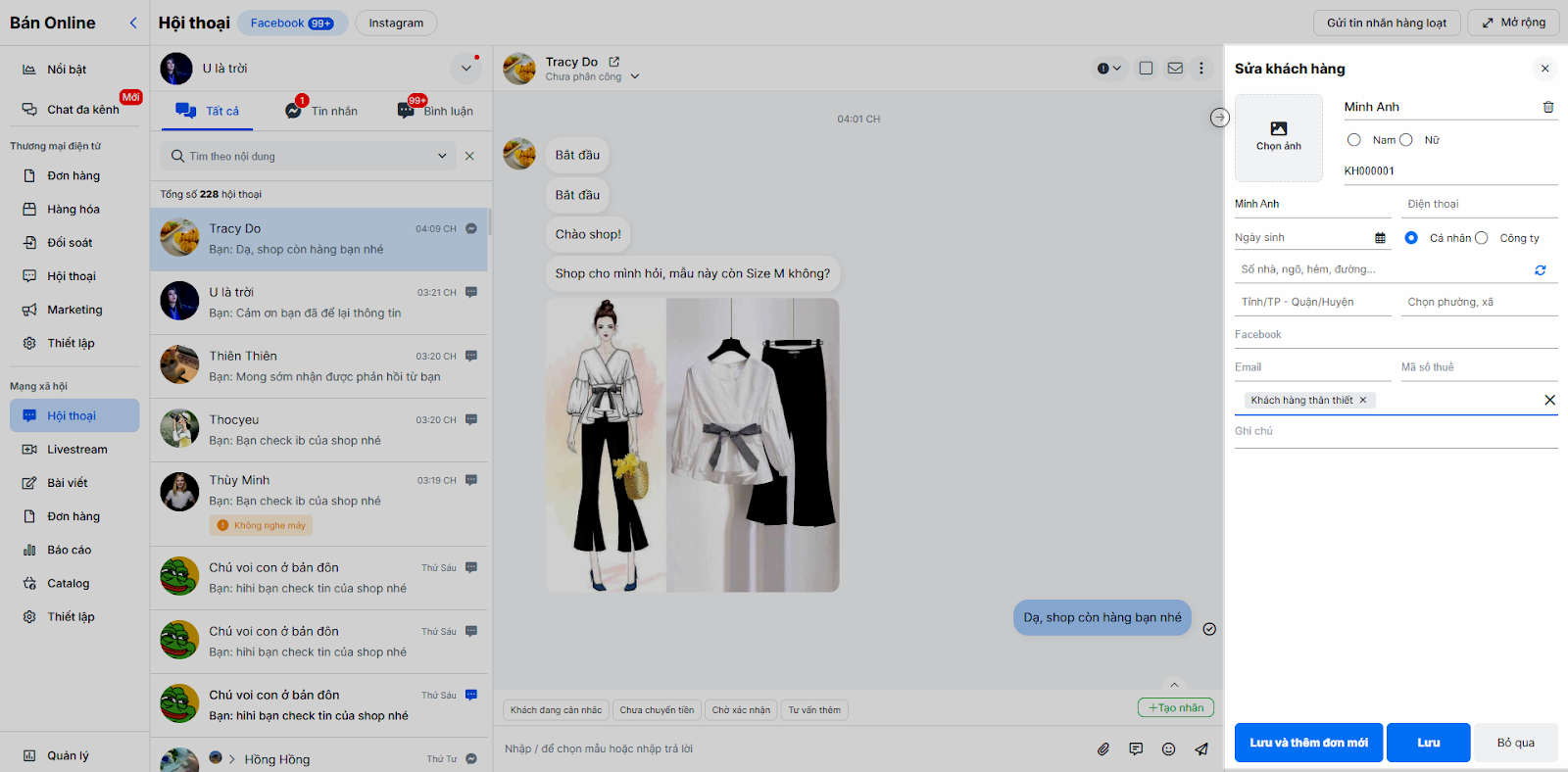Click the Bỏ qua button
This screenshot has width=1568, height=772.
[x=1516, y=743]
